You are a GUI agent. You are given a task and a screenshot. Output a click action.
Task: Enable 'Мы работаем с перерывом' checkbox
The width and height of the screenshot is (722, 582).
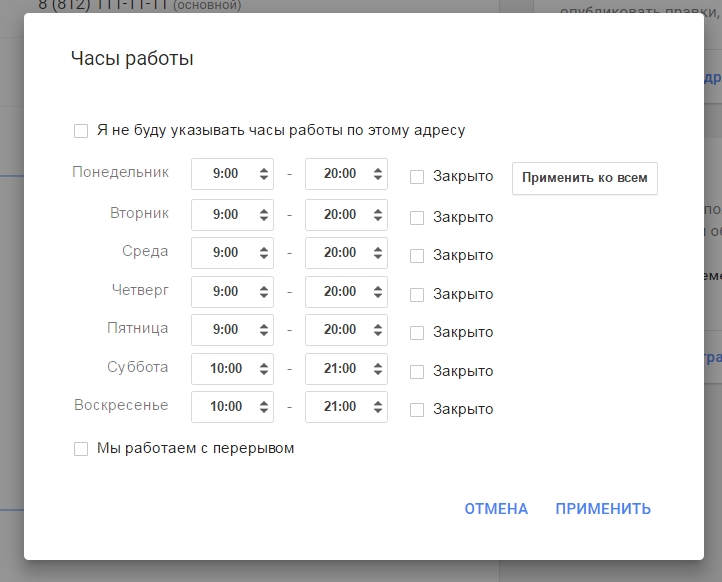(x=81, y=449)
